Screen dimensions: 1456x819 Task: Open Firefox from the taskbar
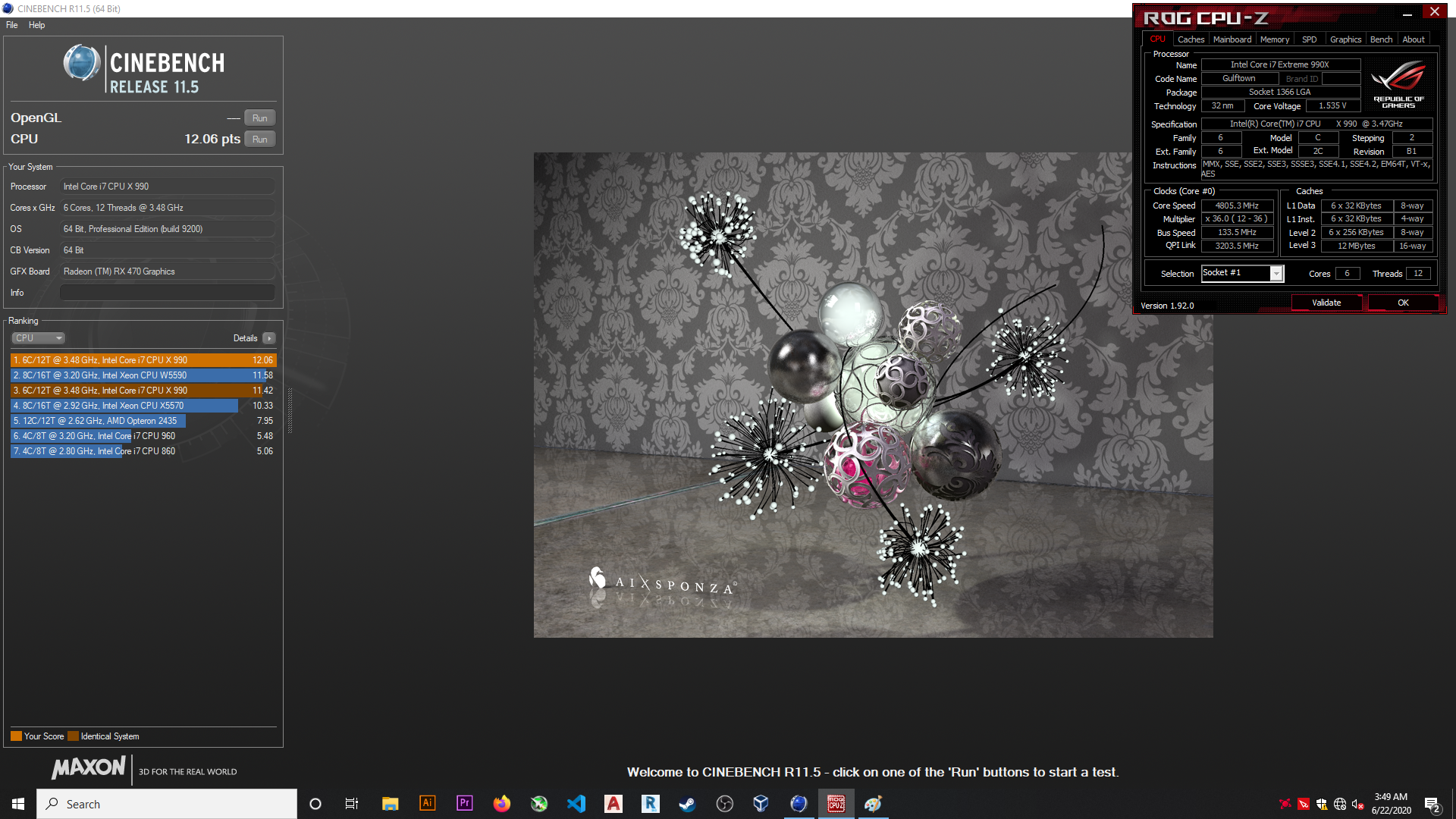tap(501, 804)
